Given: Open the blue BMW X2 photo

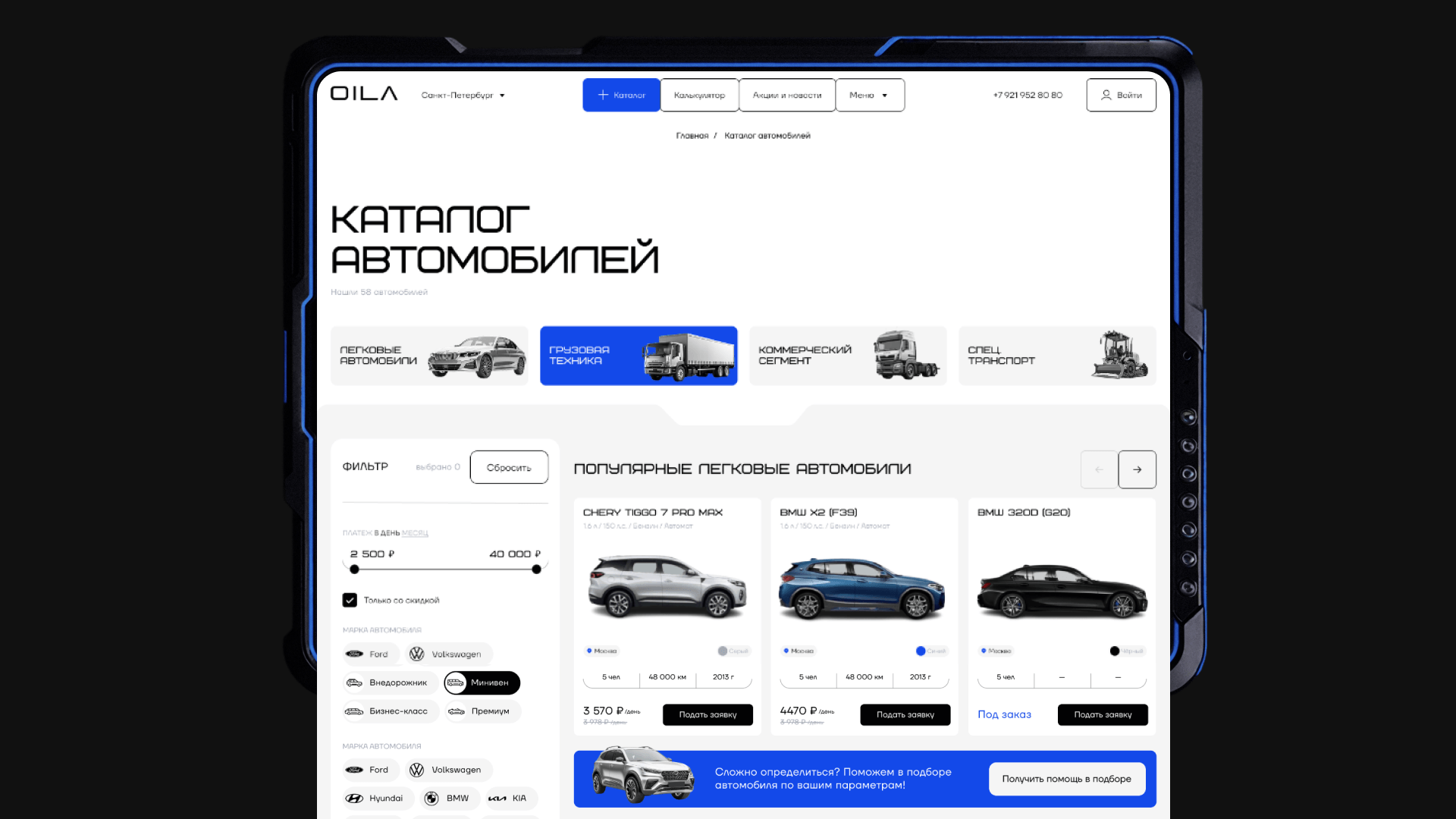Looking at the screenshot, I should 862,588.
